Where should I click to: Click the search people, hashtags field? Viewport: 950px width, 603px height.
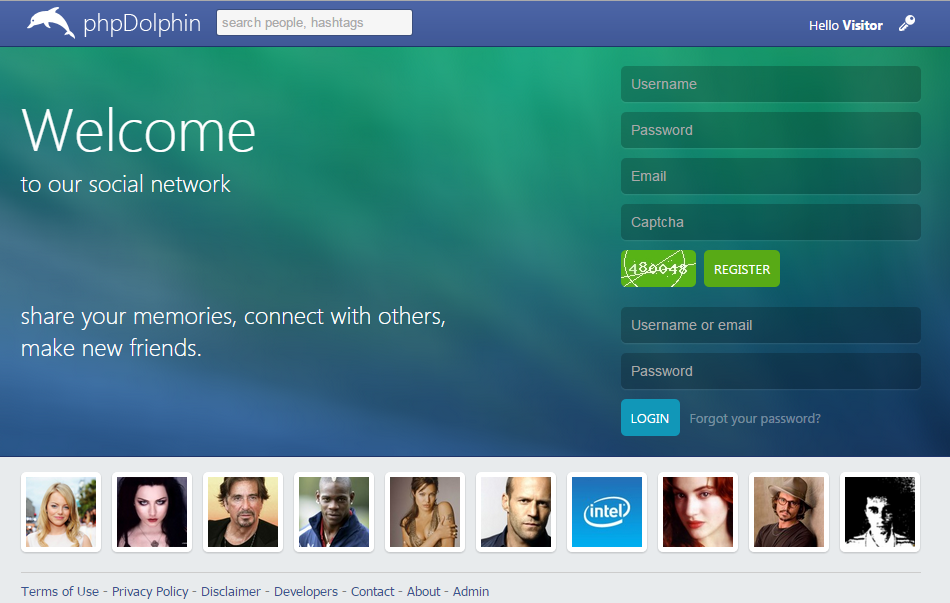click(314, 22)
